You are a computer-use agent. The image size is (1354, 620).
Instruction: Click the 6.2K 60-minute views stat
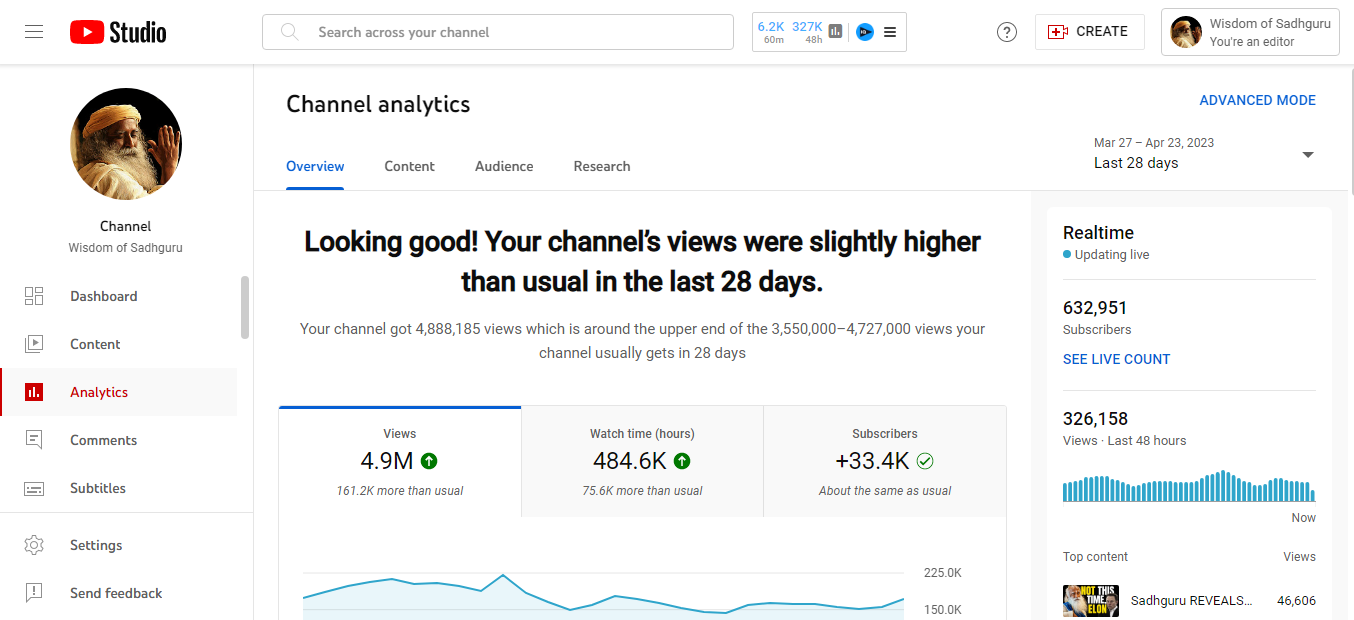[x=771, y=32]
